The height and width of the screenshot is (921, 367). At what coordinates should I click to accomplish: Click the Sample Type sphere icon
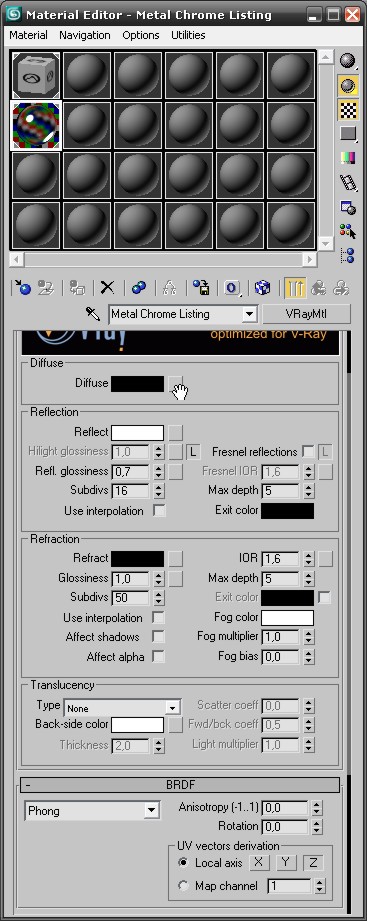pos(348,61)
